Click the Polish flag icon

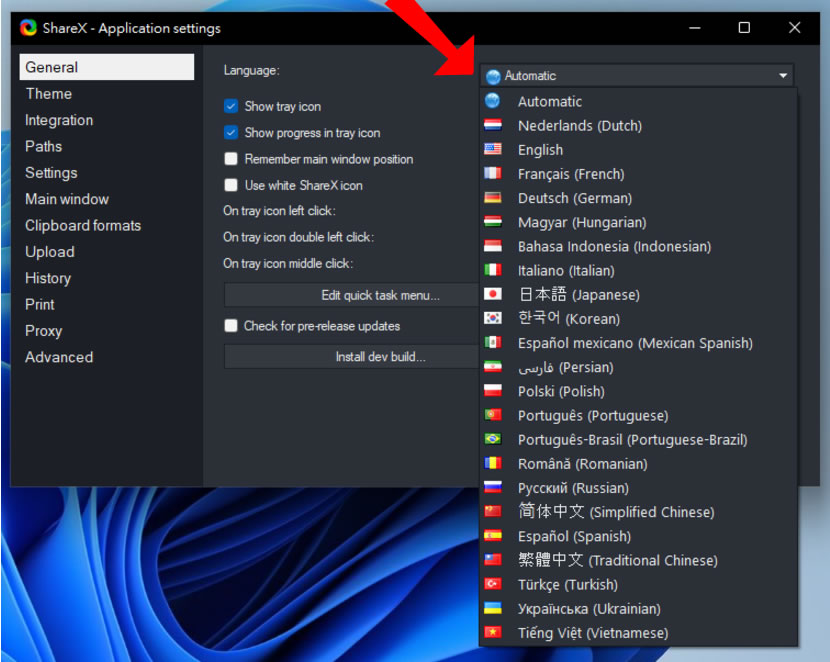(x=492, y=391)
